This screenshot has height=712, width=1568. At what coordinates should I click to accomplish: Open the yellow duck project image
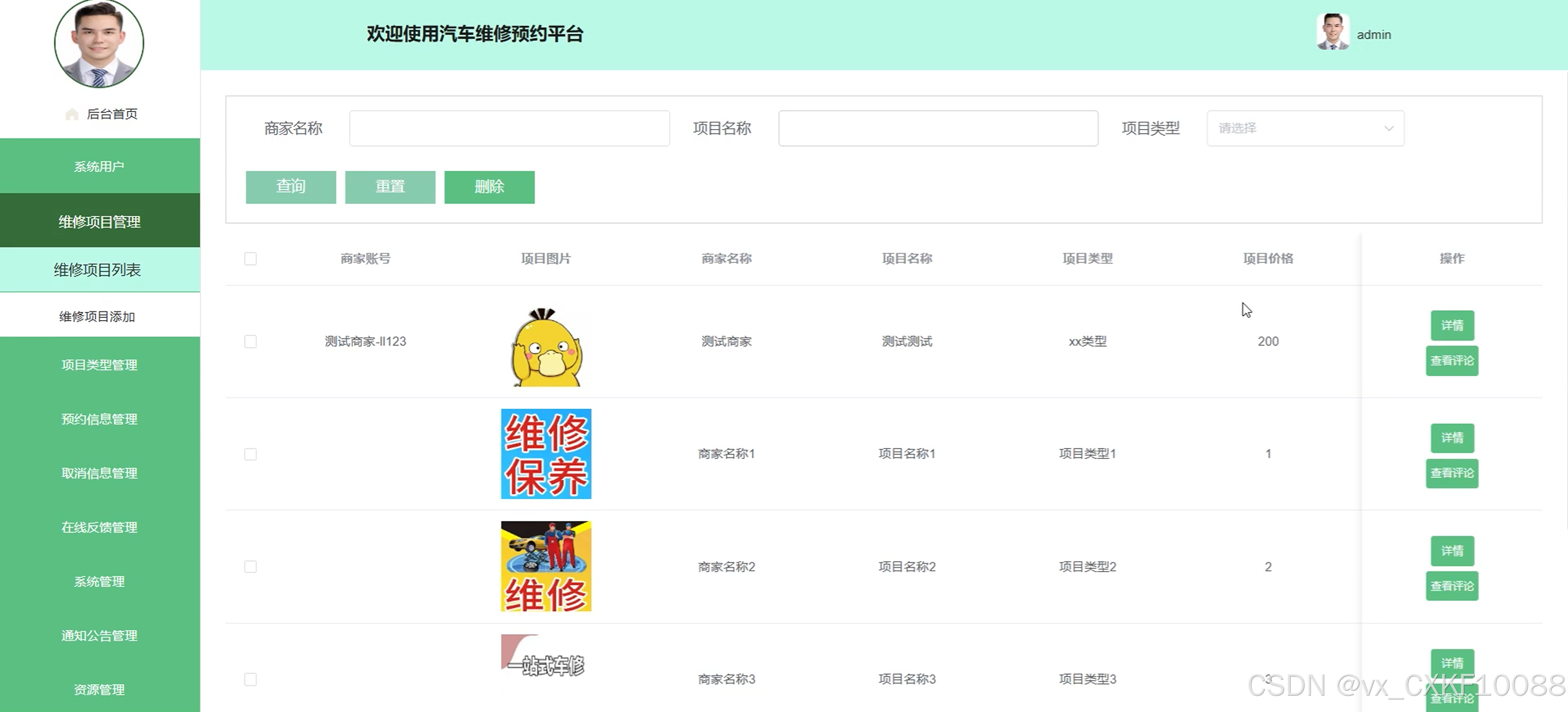[x=546, y=347]
